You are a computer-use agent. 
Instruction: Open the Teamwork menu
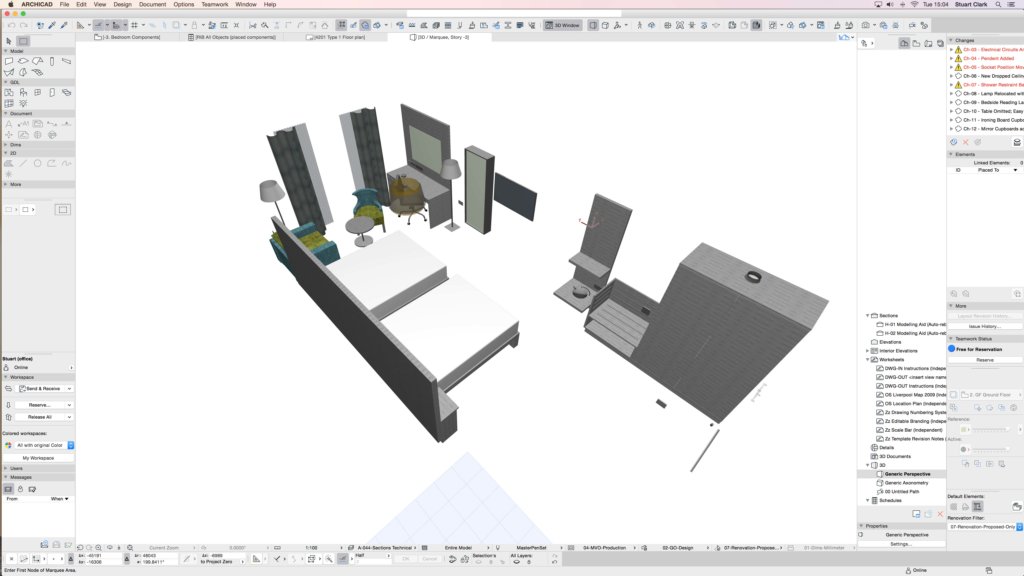pos(214,4)
